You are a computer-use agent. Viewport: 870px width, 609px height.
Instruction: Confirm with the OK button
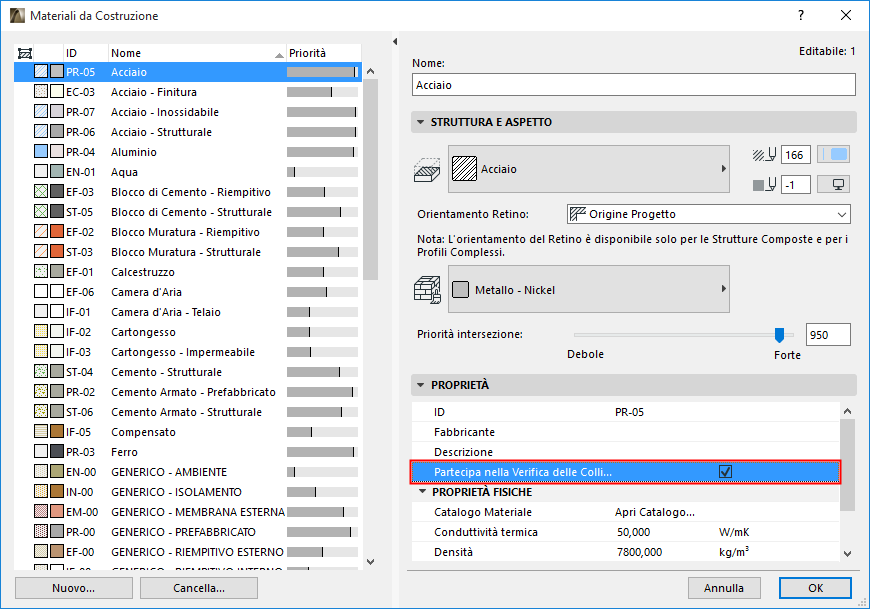[x=815, y=588]
